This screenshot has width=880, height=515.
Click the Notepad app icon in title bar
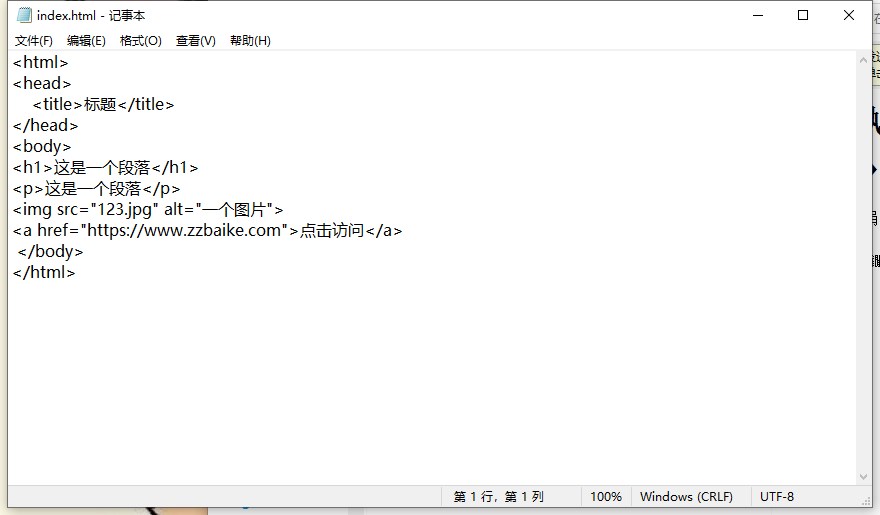coord(24,15)
